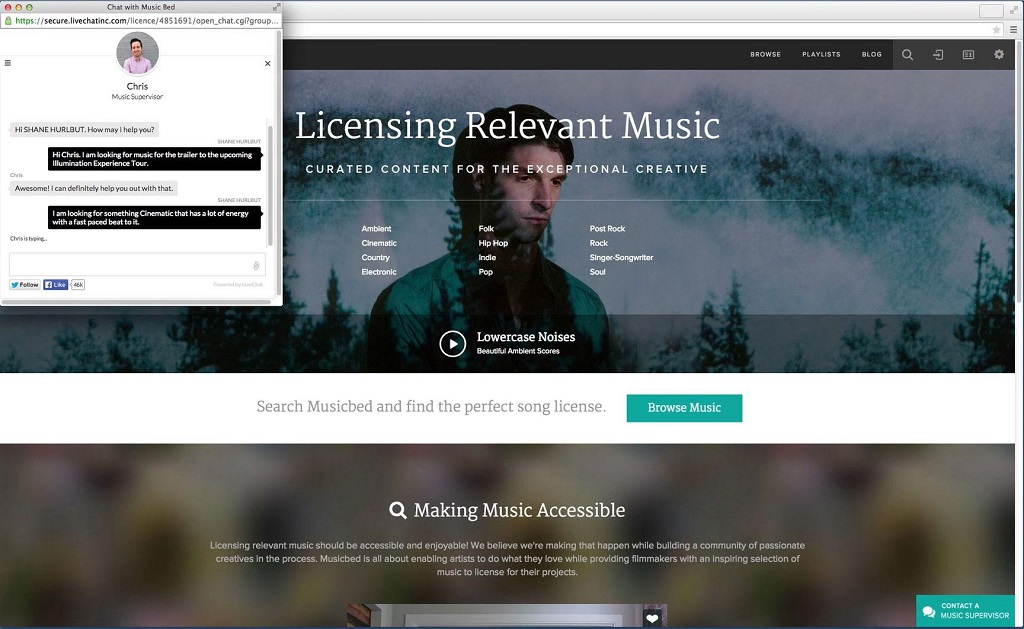Screen dimensions: 1024x629
Task: Click the browser bookmark star icon
Action: [x=997, y=29]
